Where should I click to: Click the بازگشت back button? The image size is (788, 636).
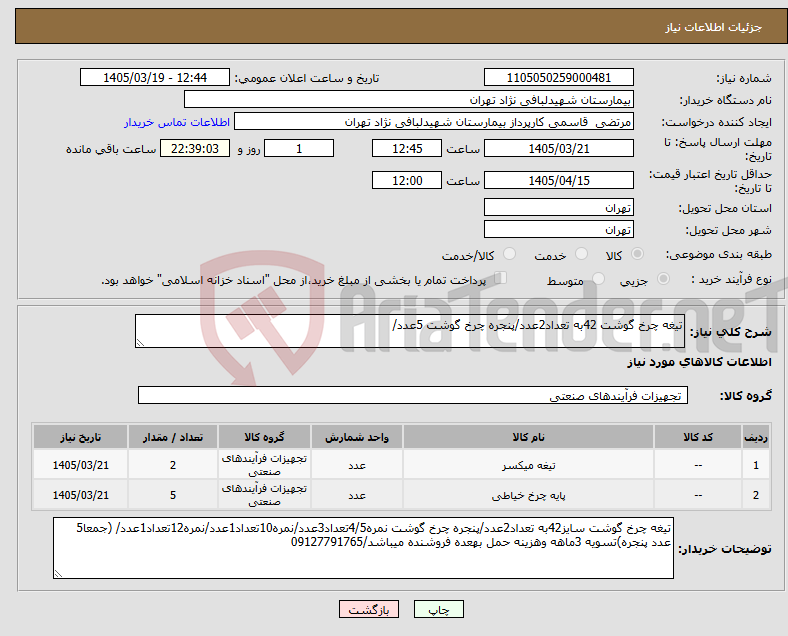369,609
